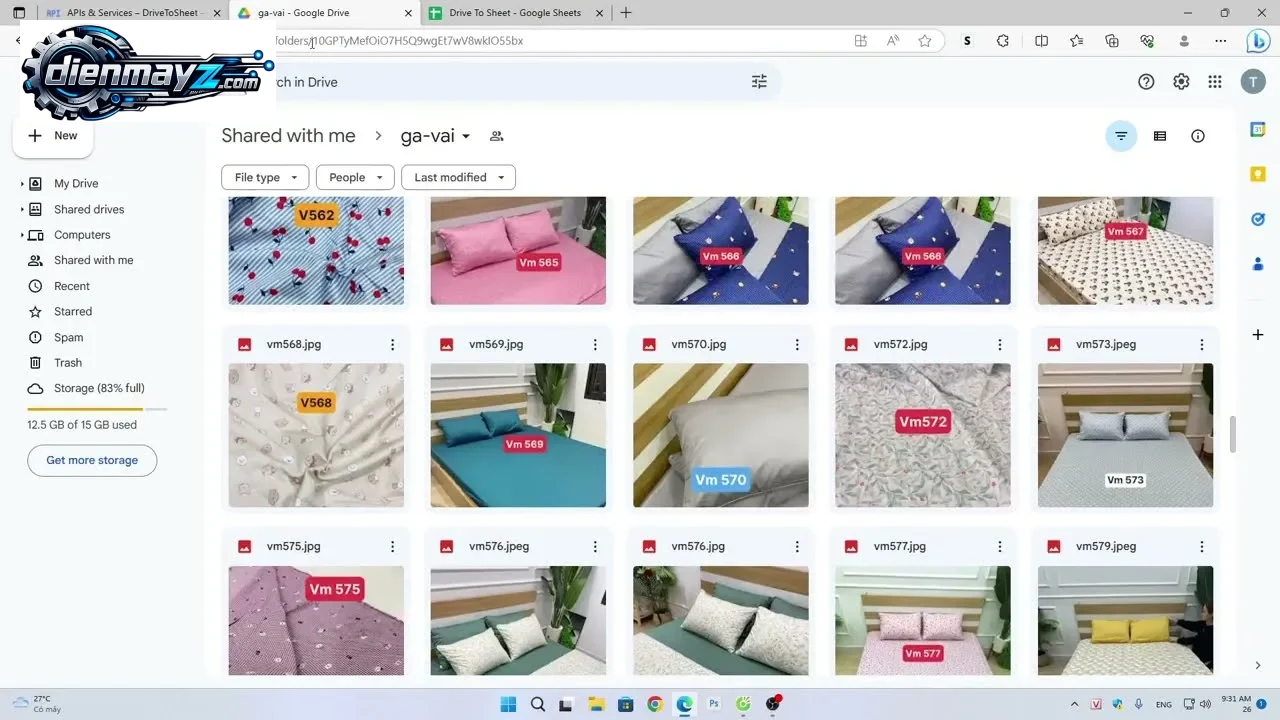Open Google Keep in side panel
The image size is (1280, 720).
[1258, 174]
